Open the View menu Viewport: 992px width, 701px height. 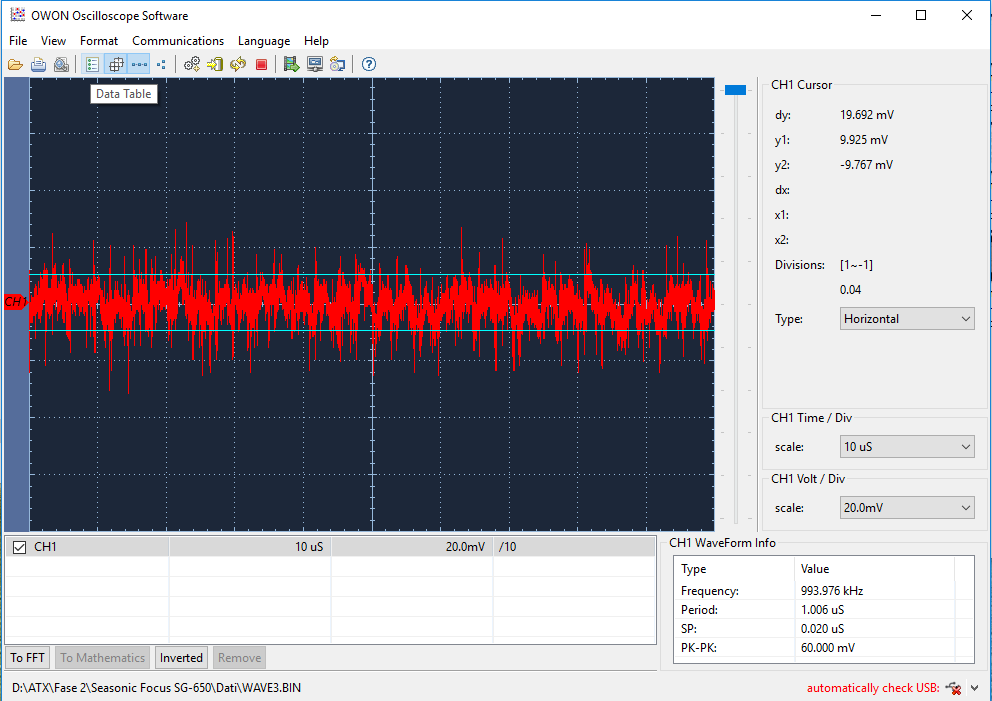tap(53, 40)
